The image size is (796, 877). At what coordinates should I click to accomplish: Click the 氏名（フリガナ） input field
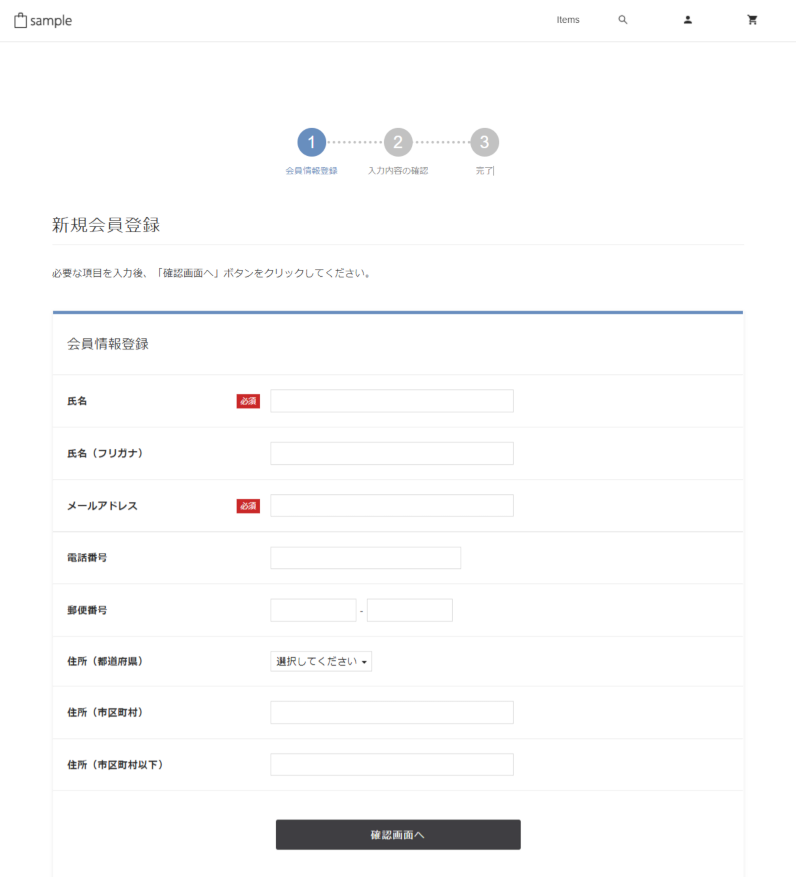coord(392,453)
